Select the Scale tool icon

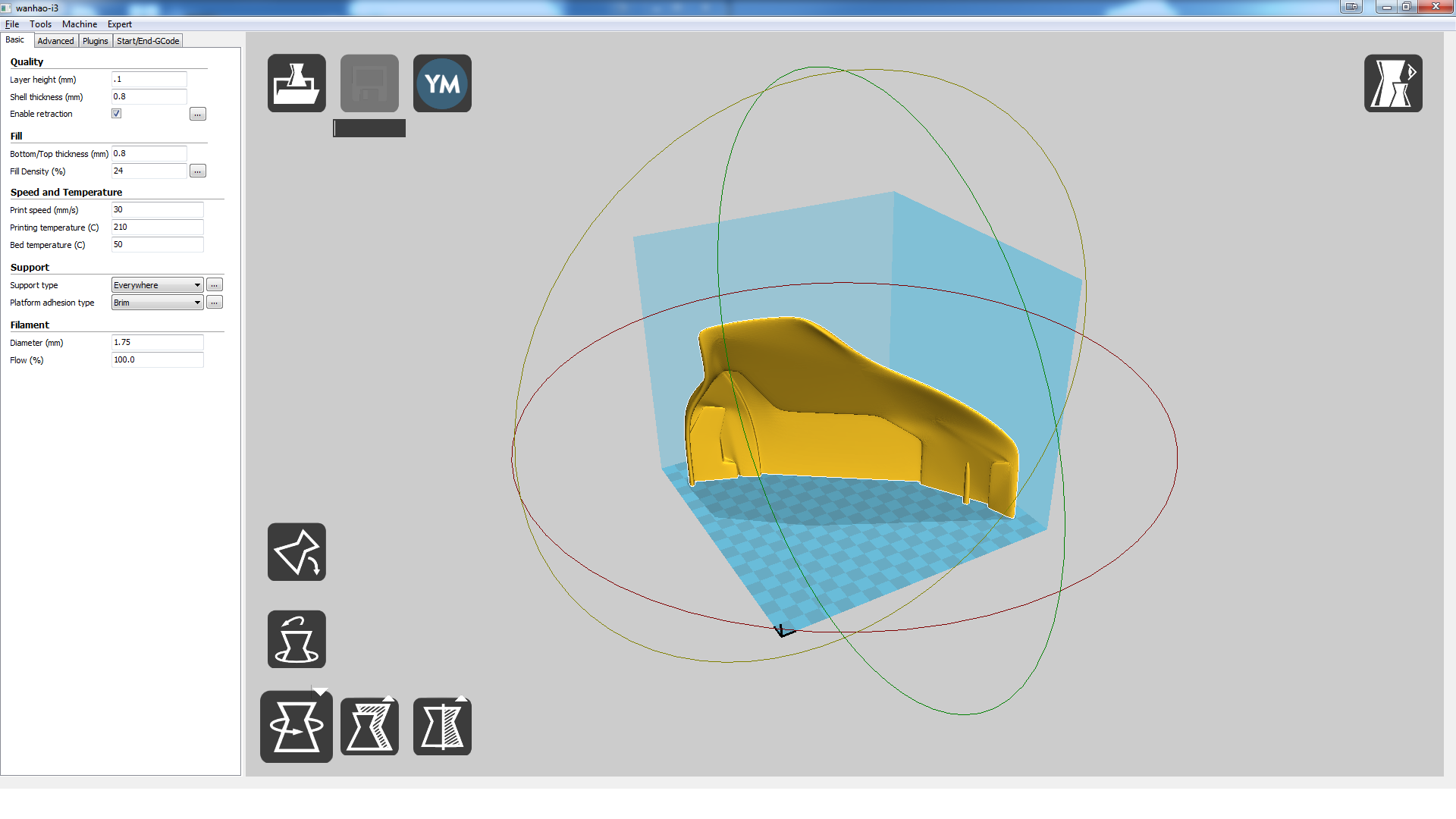(369, 726)
